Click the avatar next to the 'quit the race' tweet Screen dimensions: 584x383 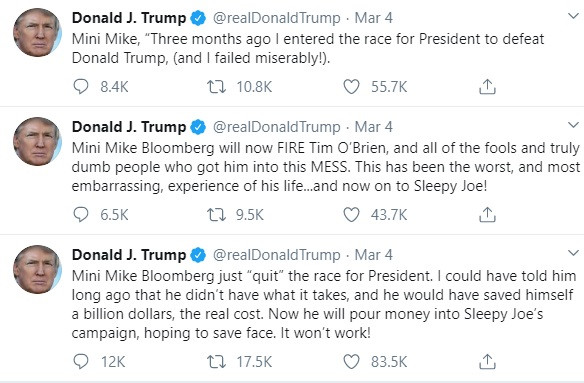tap(37, 269)
